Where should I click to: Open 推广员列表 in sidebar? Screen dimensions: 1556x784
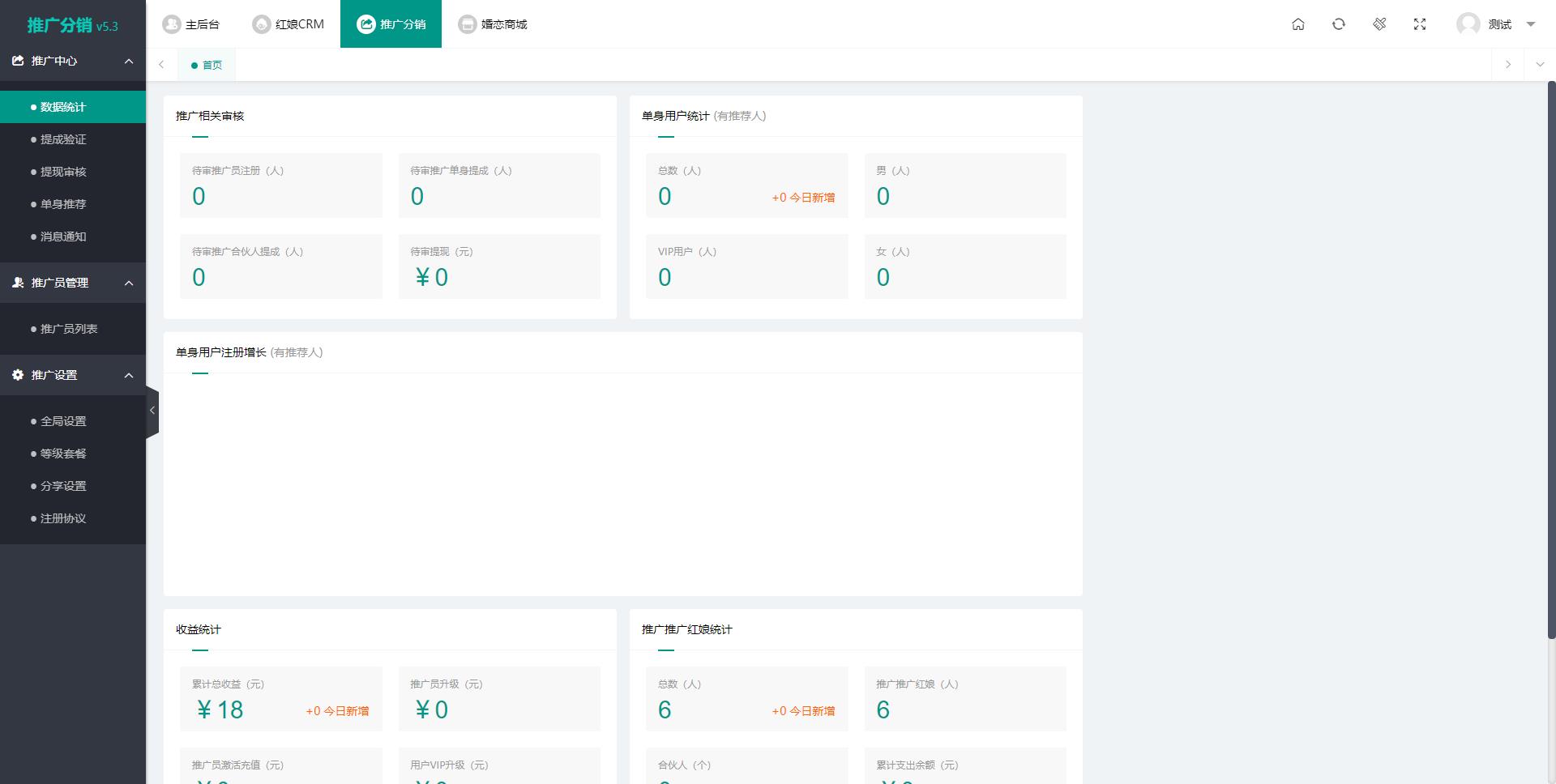coord(69,329)
